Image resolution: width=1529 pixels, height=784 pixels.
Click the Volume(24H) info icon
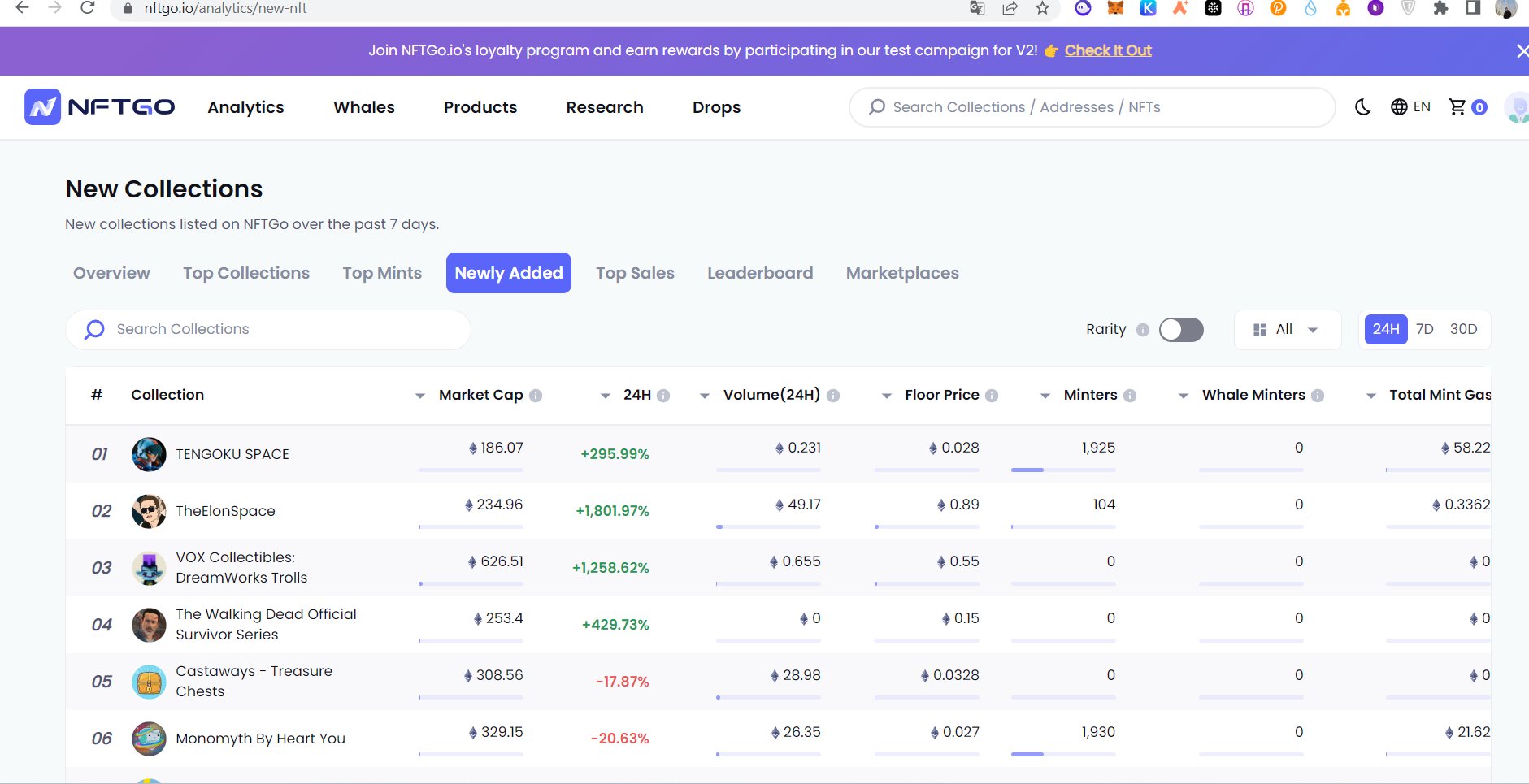(833, 396)
